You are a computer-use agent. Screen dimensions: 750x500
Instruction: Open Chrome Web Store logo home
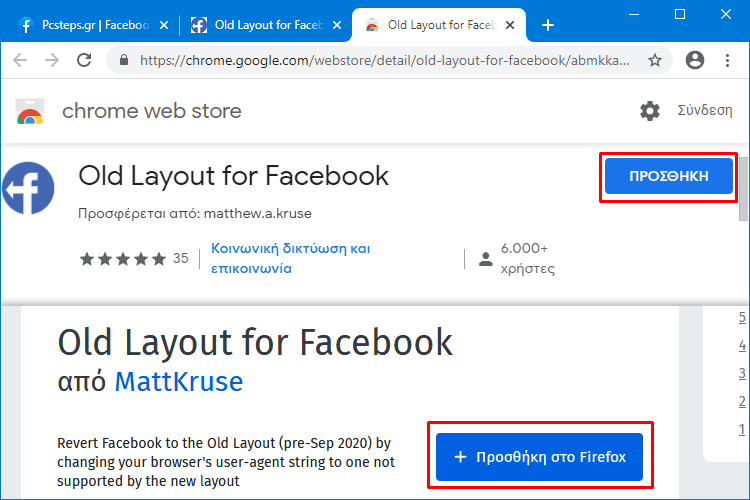30,111
